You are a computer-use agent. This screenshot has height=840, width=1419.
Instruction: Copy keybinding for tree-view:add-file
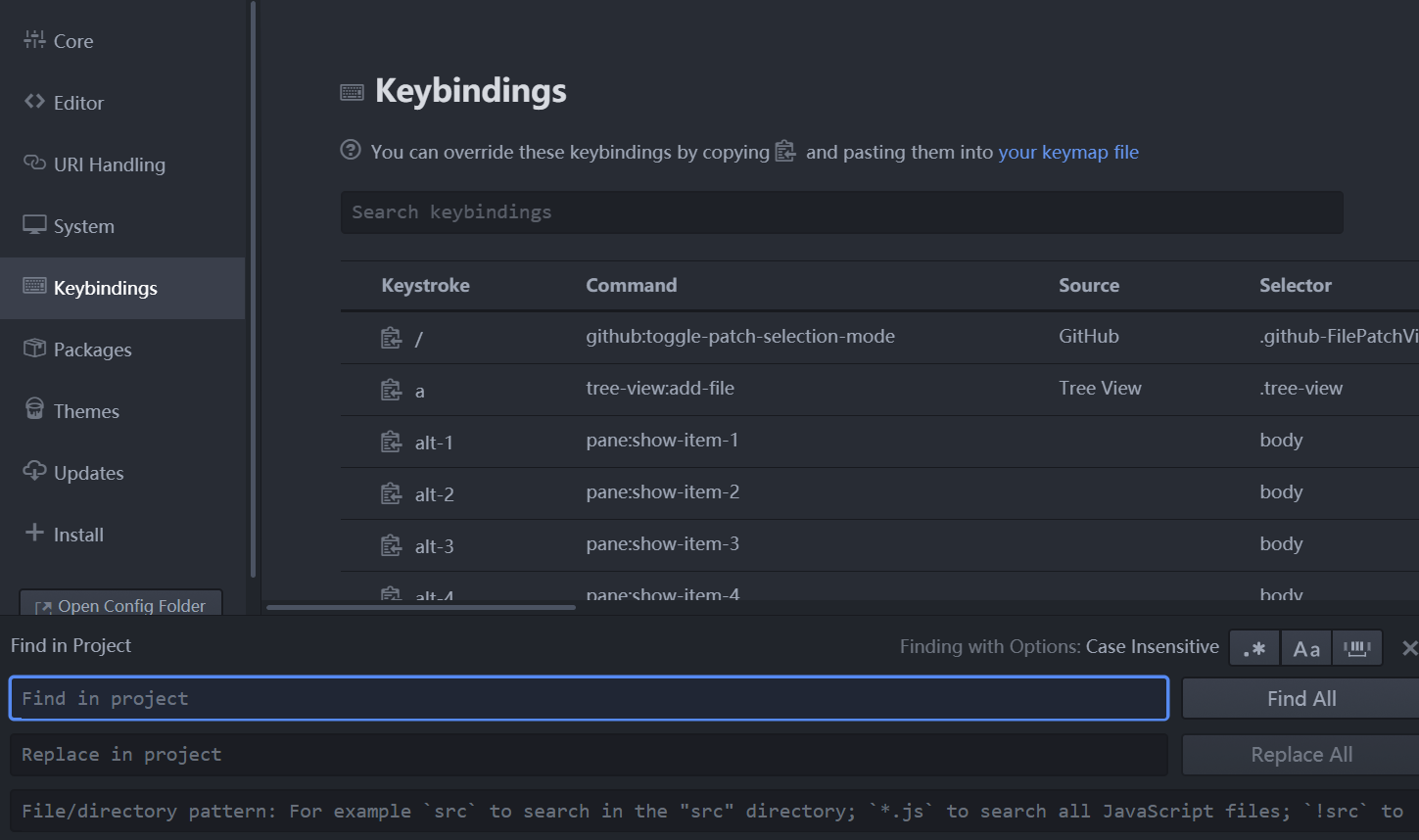tap(391, 389)
